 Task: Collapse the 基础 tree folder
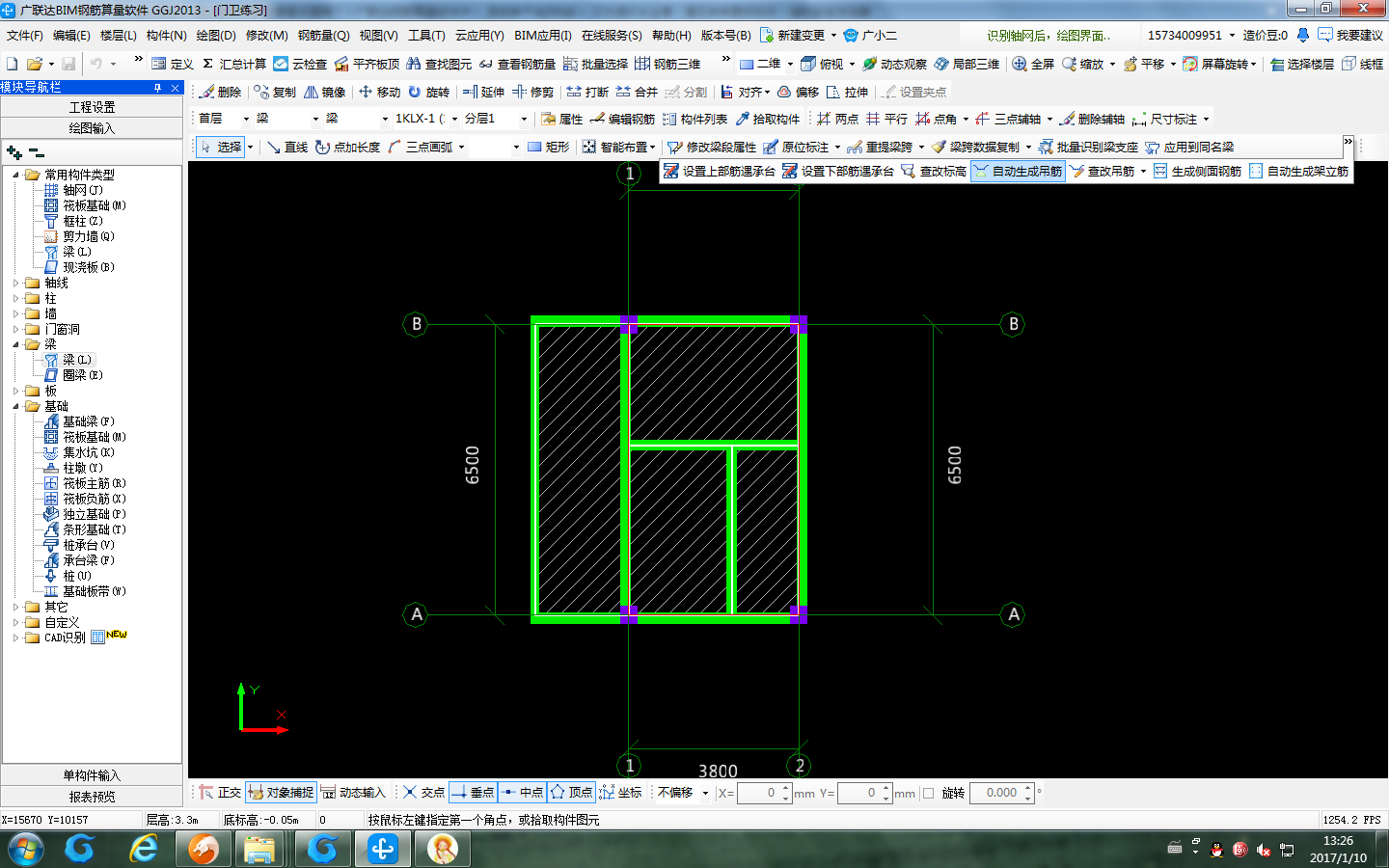click(x=15, y=406)
